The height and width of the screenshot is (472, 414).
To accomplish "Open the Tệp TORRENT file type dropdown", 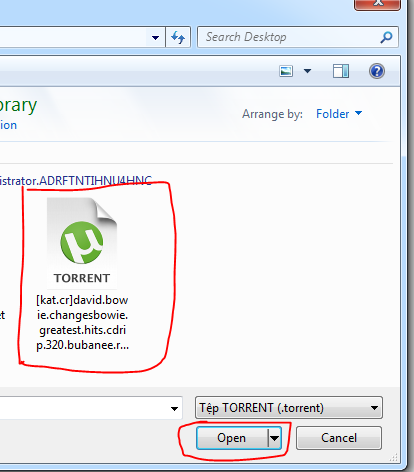I will point(289,408).
